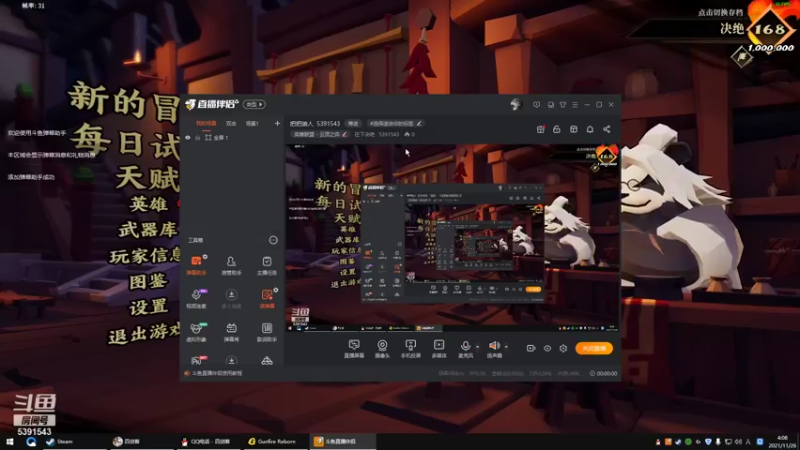Image resolution: width=800 pixels, height=450 pixels.
Task: Expand speaker options arrow
Action: click(506, 347)
